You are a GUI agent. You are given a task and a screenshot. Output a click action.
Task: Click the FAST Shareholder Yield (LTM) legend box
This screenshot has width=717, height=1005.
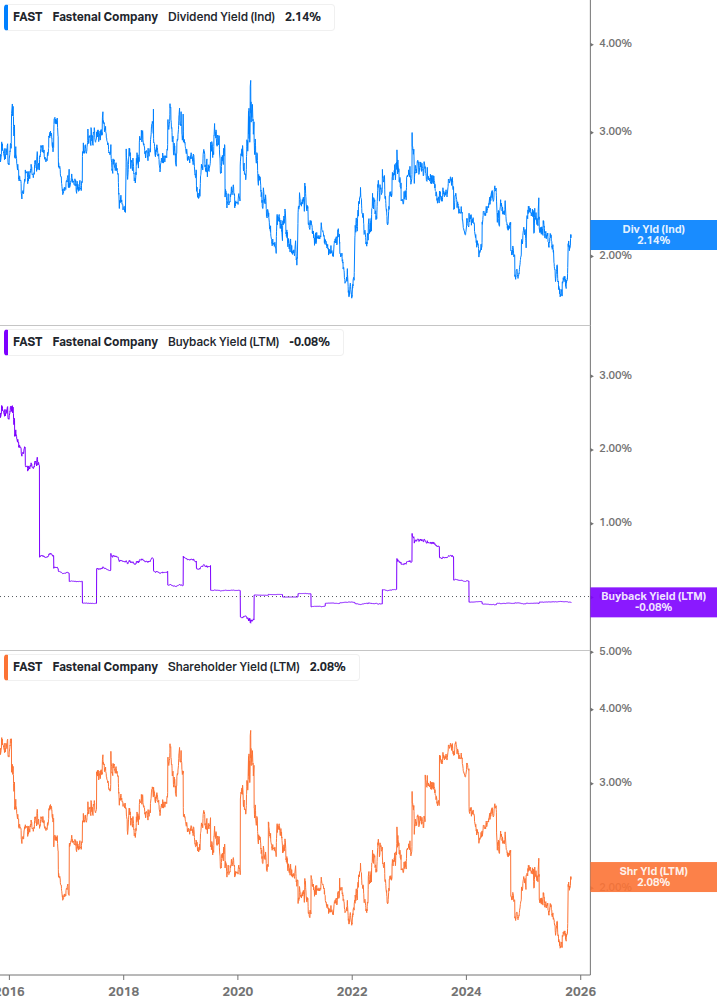pos(181,667)
